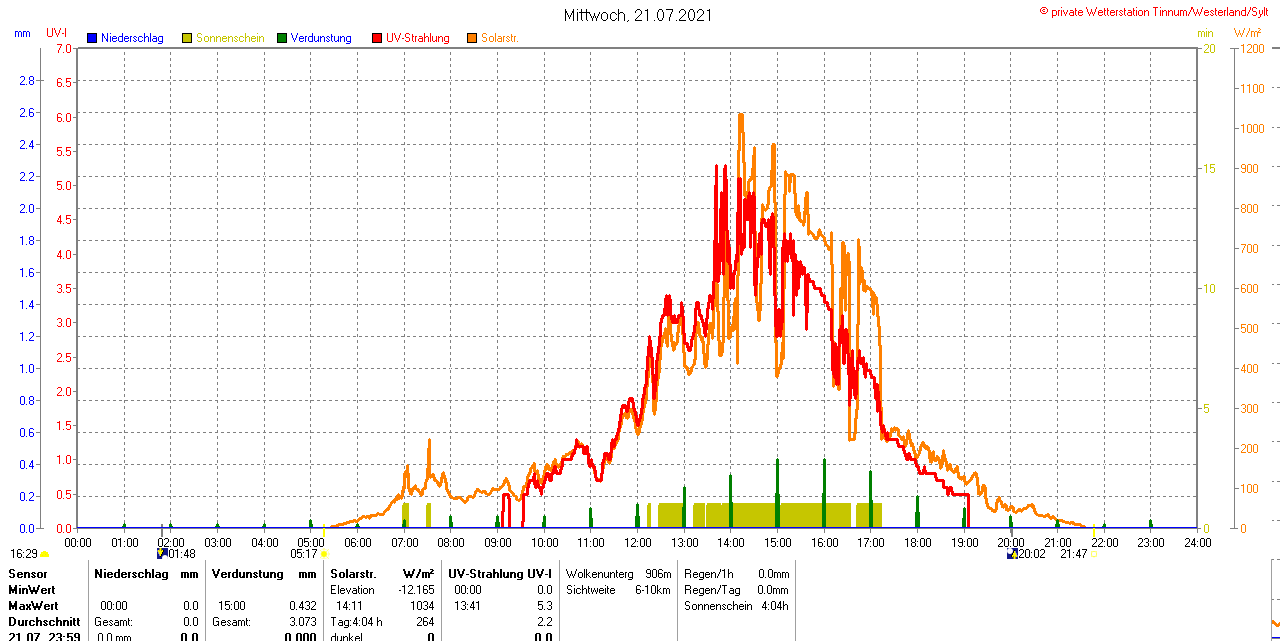1280x641 pixels.
Task: Select the Verdunstung legend text label
Action: (321, 38)
